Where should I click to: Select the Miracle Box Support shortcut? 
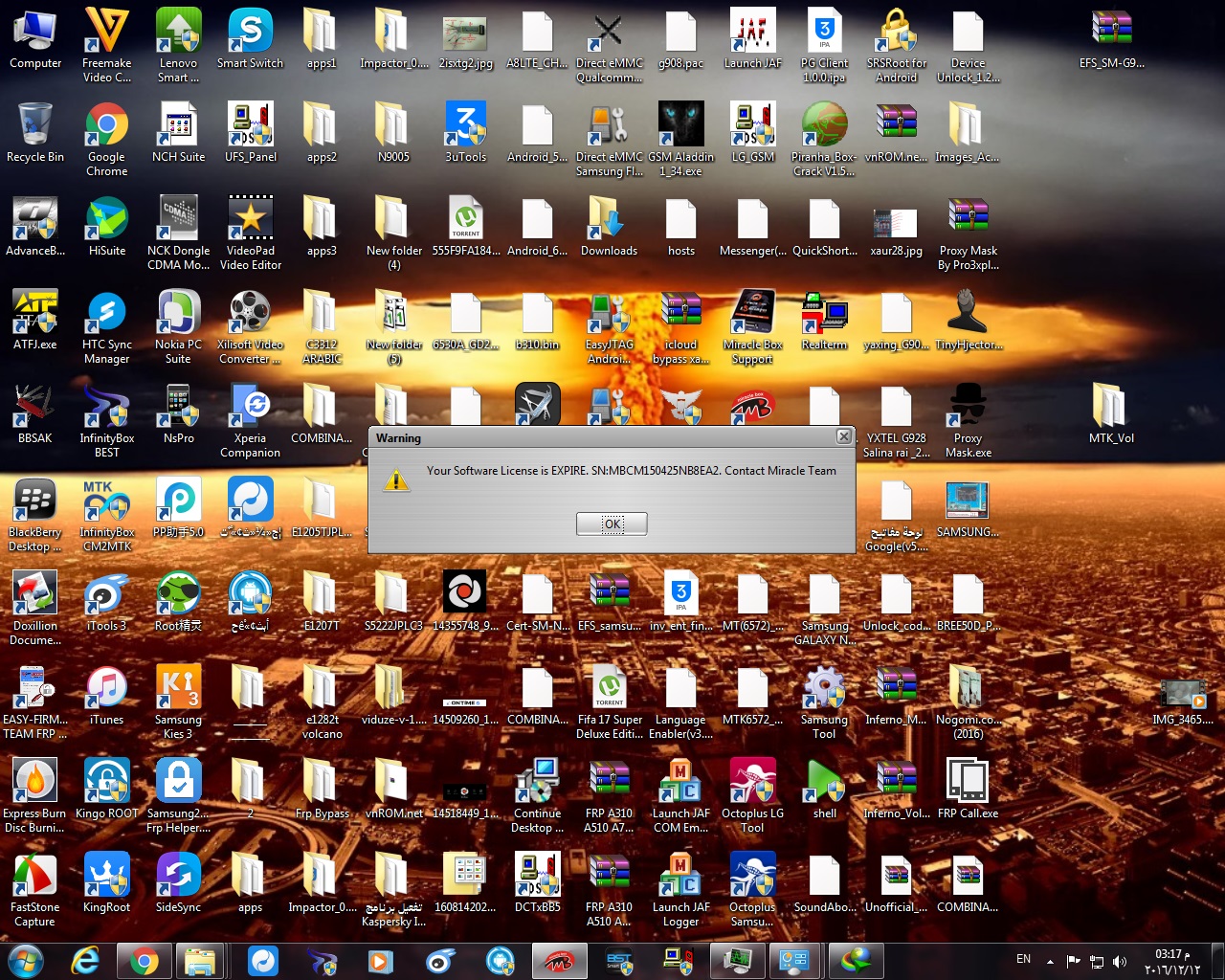753,327
